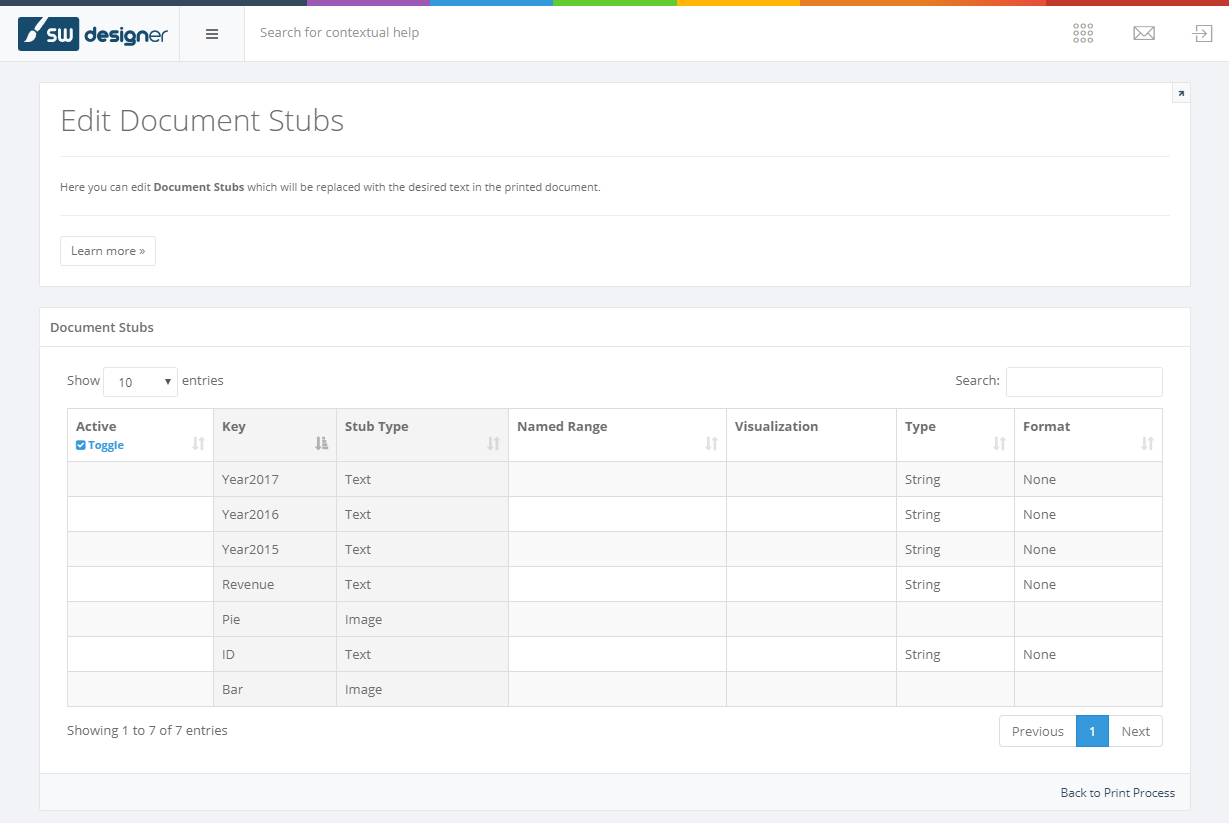Click the Learn more button
Image resolution: width=1229 pixels, height=823 pixels.
108,251
